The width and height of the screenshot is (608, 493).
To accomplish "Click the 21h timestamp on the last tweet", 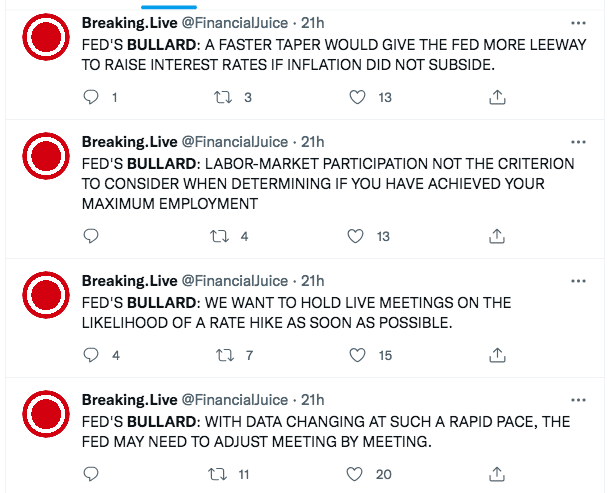I will pyautogui.click(x=313, y=398).
